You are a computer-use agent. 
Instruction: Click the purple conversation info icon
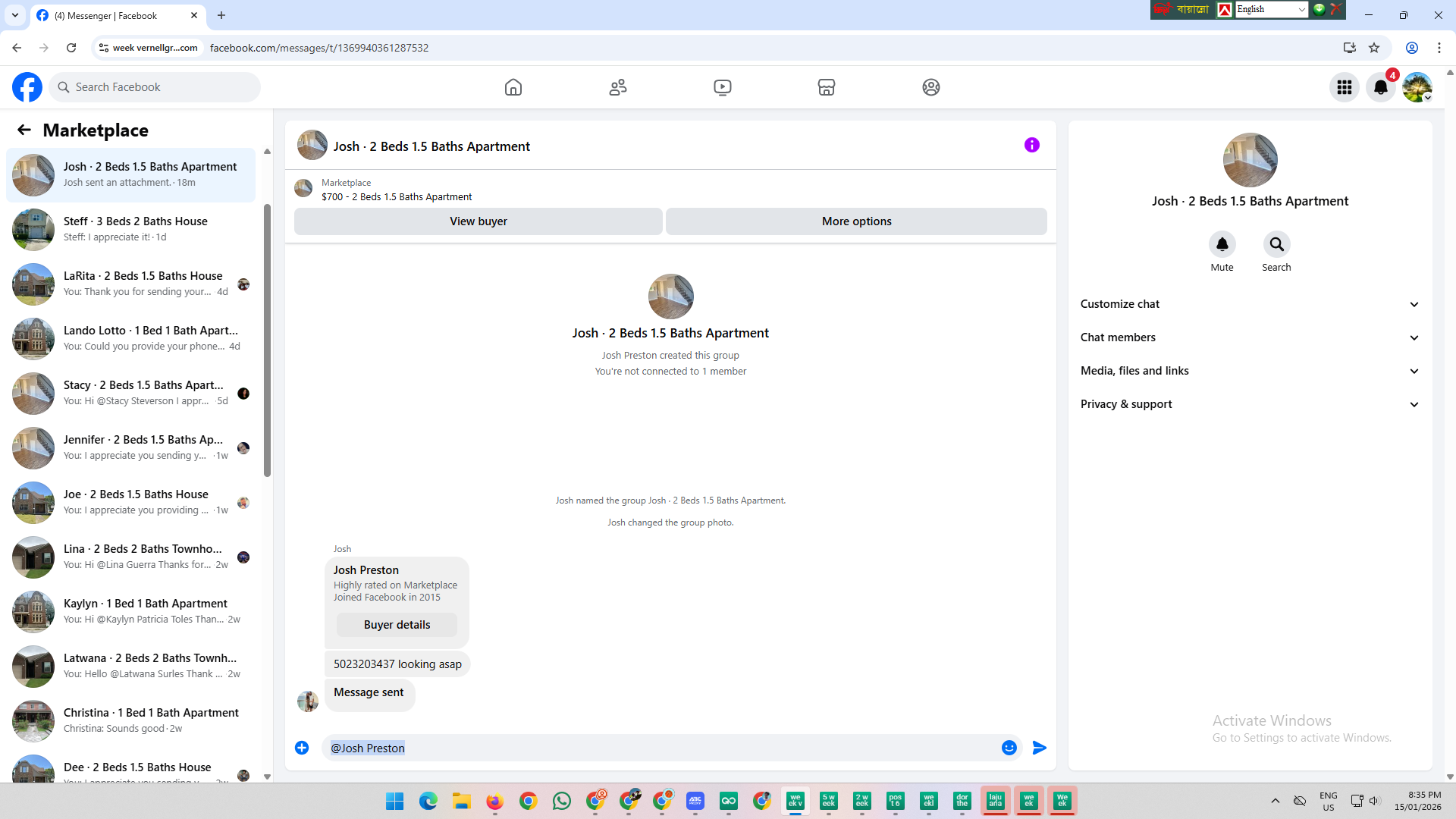click(1032, 145)
